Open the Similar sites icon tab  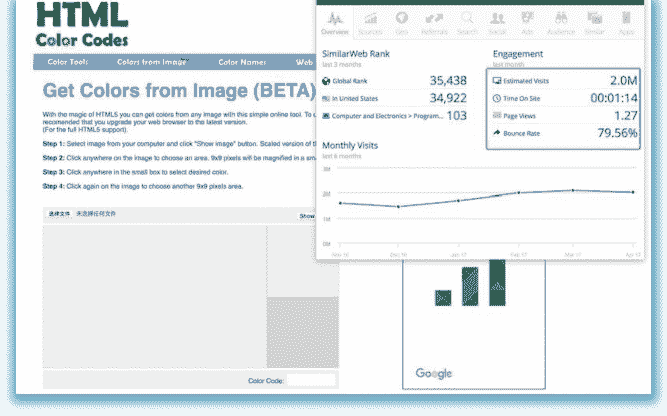coord(593,22)
